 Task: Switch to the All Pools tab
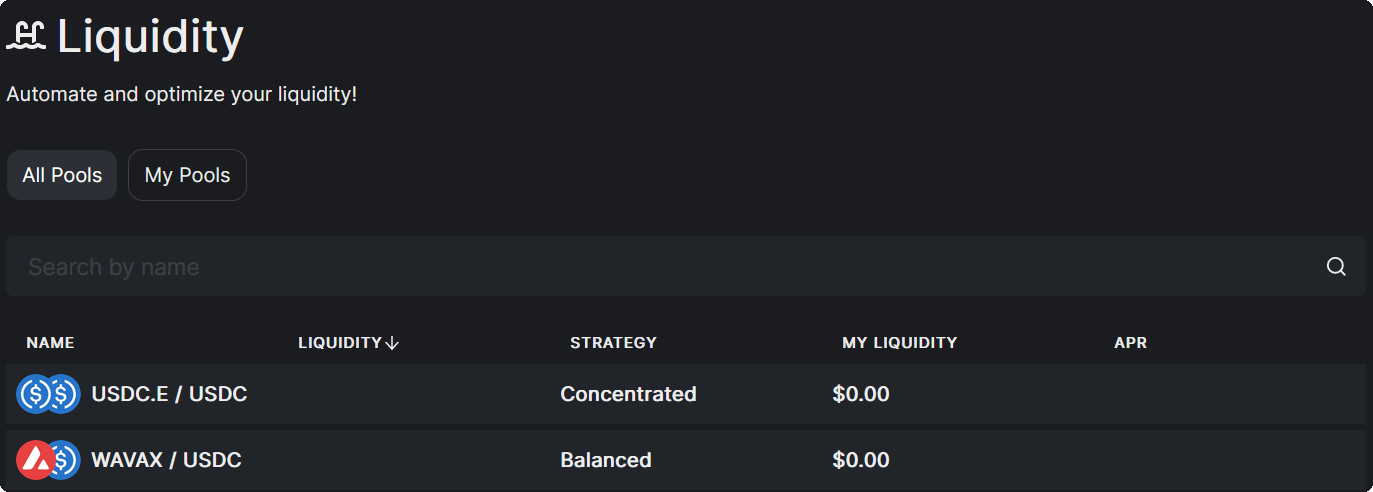62,175
